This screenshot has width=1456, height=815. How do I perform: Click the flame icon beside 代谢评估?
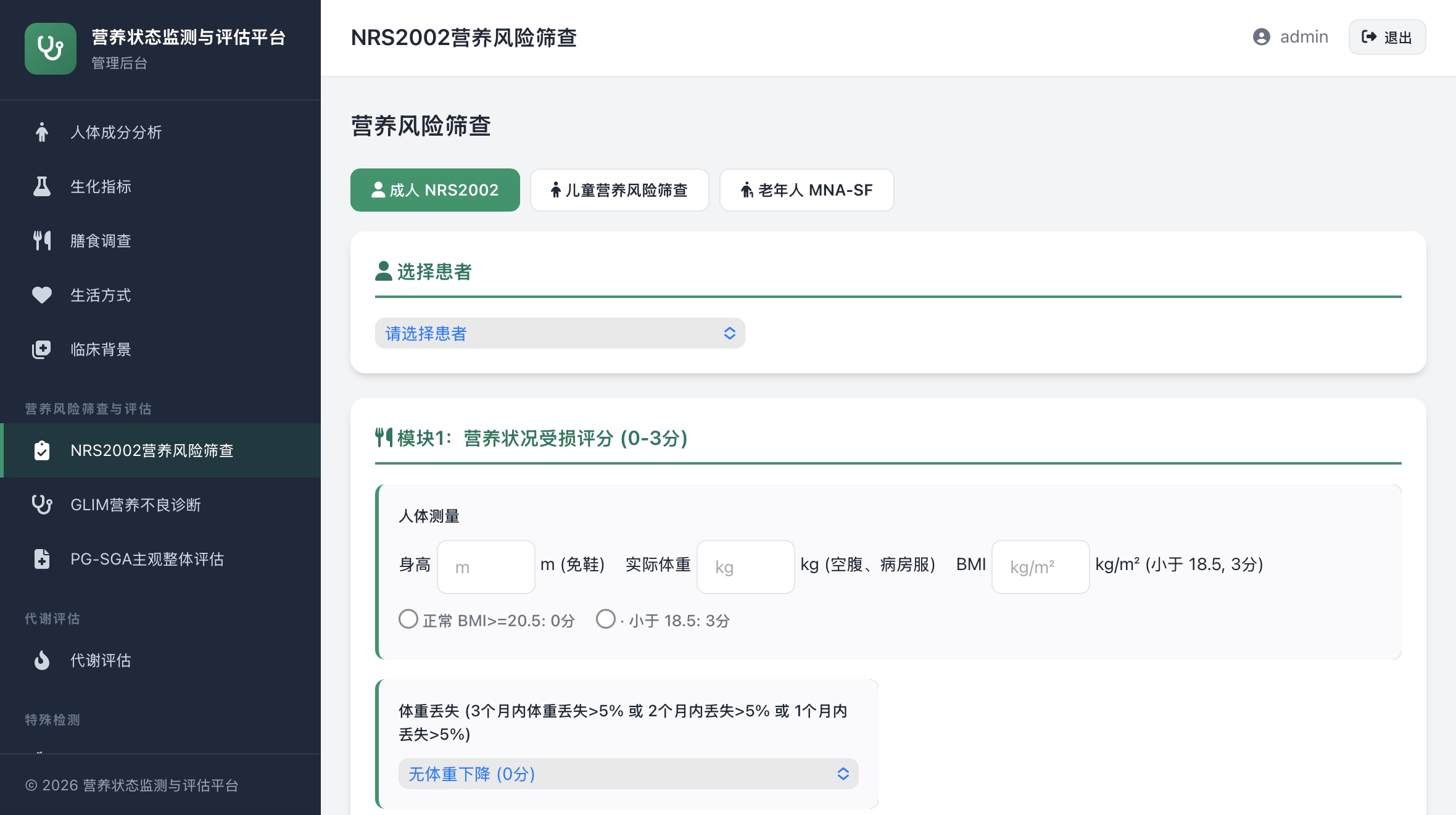[41, 660]
